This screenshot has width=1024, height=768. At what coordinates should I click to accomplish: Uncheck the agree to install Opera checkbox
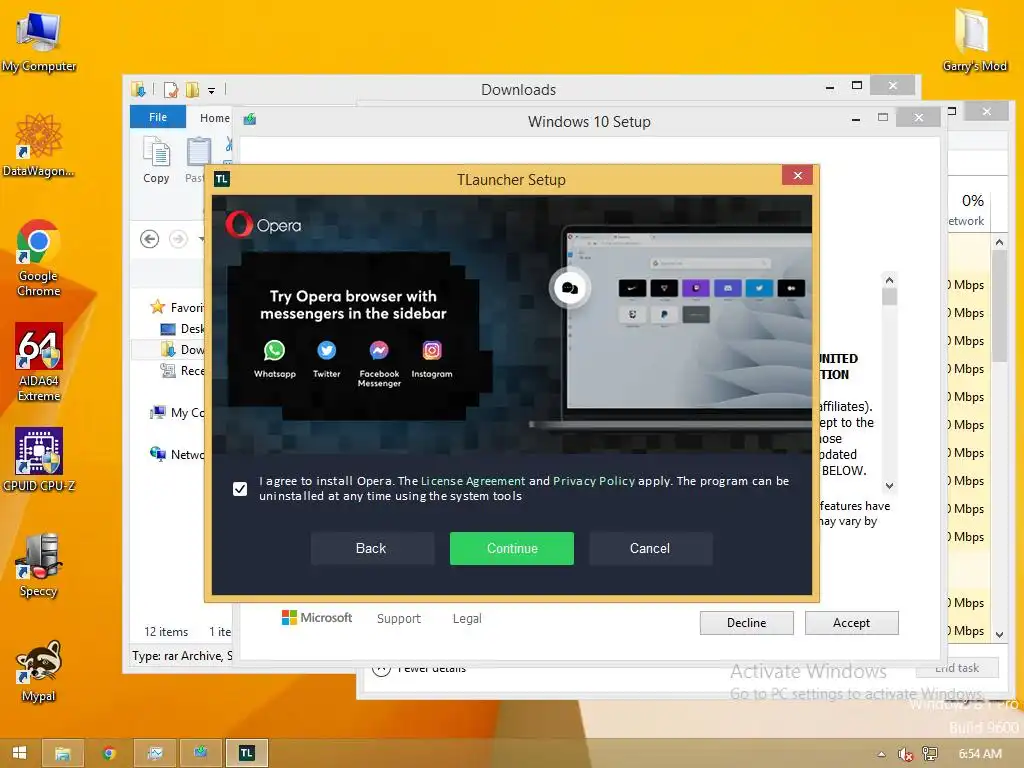pyautogui.click(x=240, y=488)
